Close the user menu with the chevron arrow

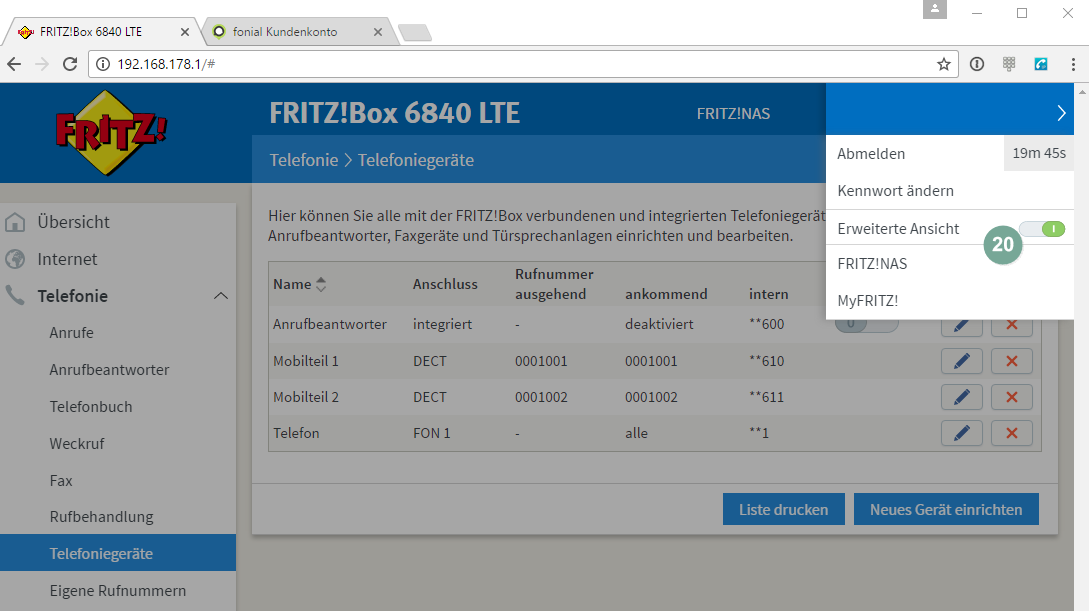[1061, 114]
